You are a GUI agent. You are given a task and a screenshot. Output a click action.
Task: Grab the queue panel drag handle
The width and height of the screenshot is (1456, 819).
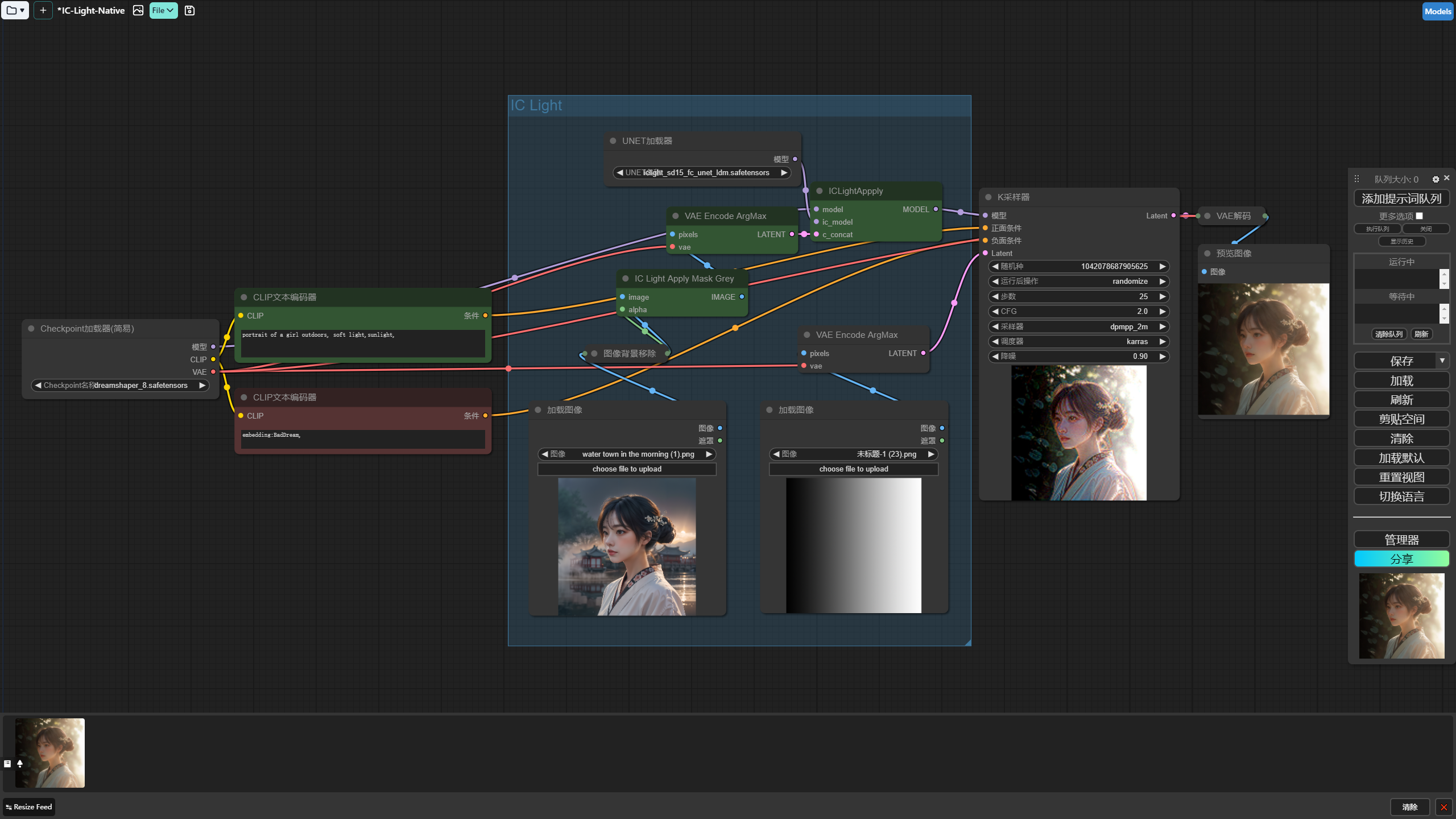pyautogui.click(x=1356, y=179)
